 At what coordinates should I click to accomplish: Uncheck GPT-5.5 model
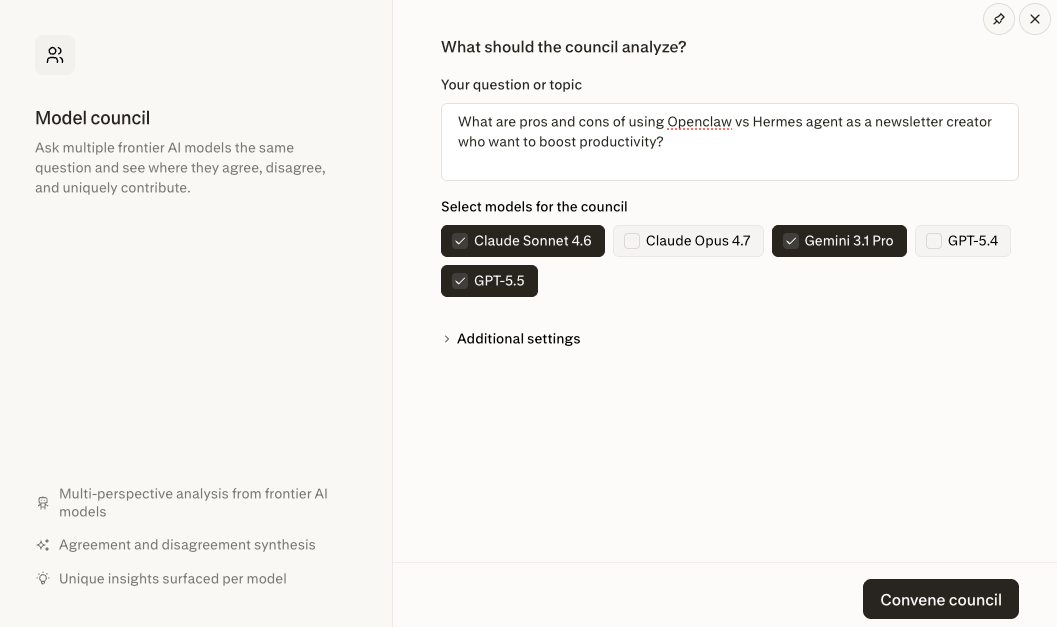(x=489, y=280)
